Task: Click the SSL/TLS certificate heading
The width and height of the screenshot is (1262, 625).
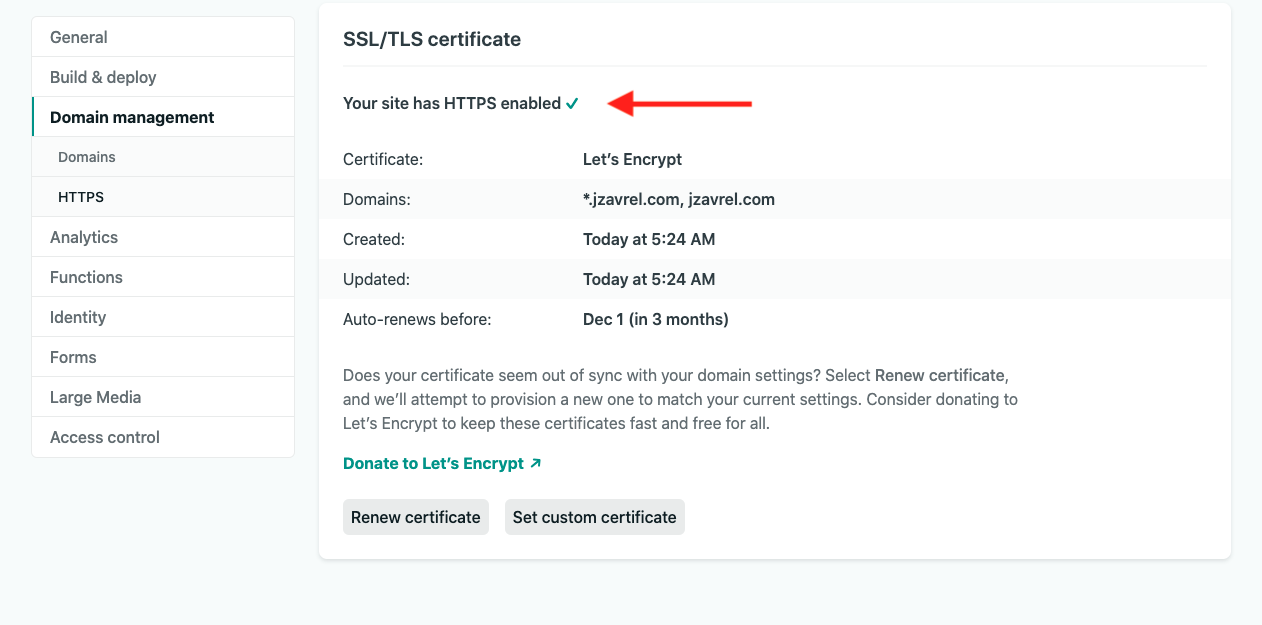Action: (x=432, y=40)
